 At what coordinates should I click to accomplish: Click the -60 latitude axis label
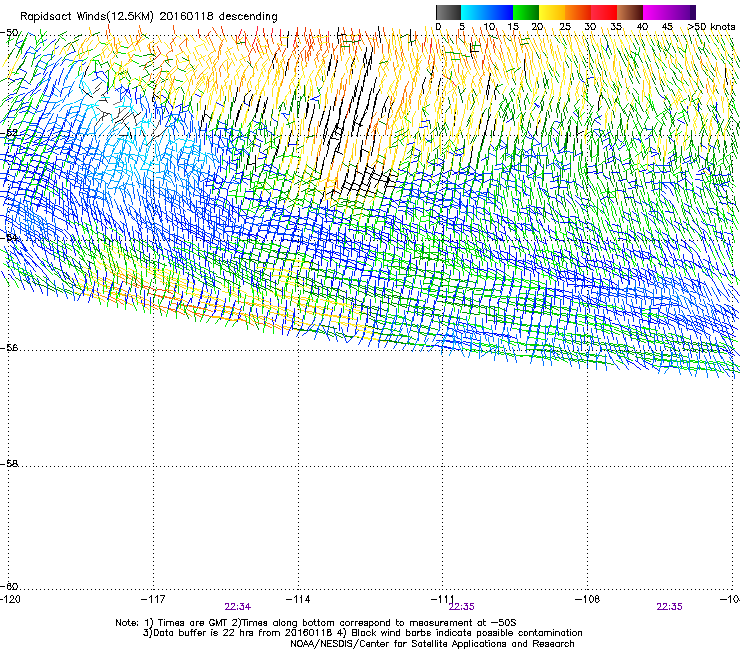click(x=9, y=587)
